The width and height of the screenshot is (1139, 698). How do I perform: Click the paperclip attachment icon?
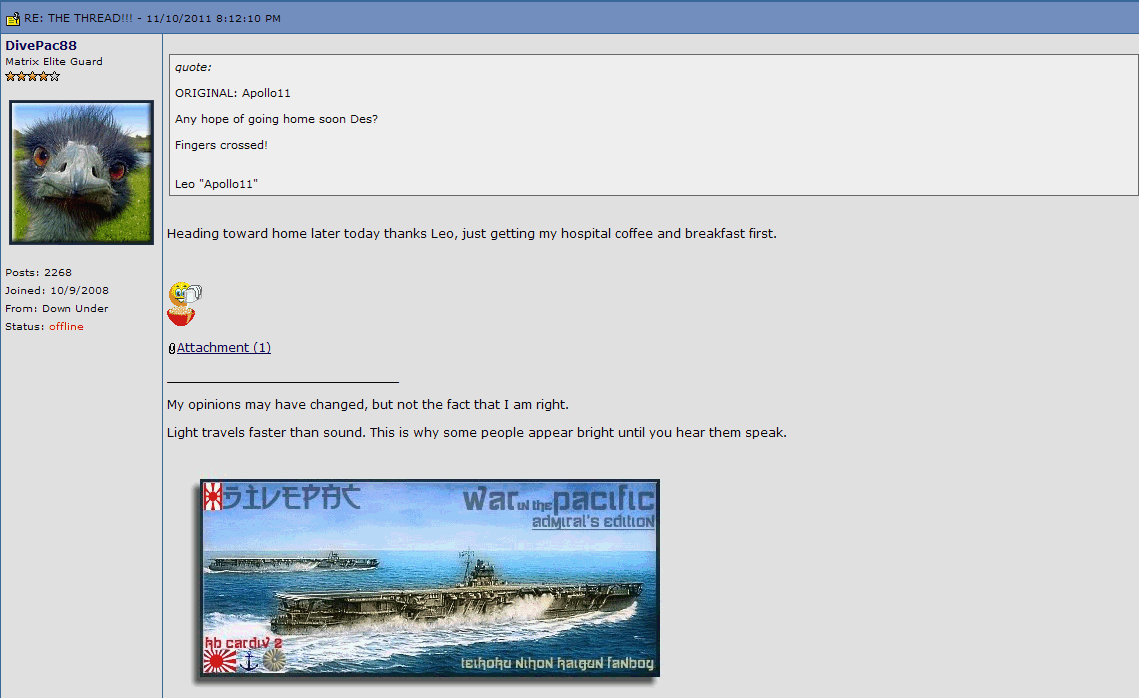[x=171, y=349]
